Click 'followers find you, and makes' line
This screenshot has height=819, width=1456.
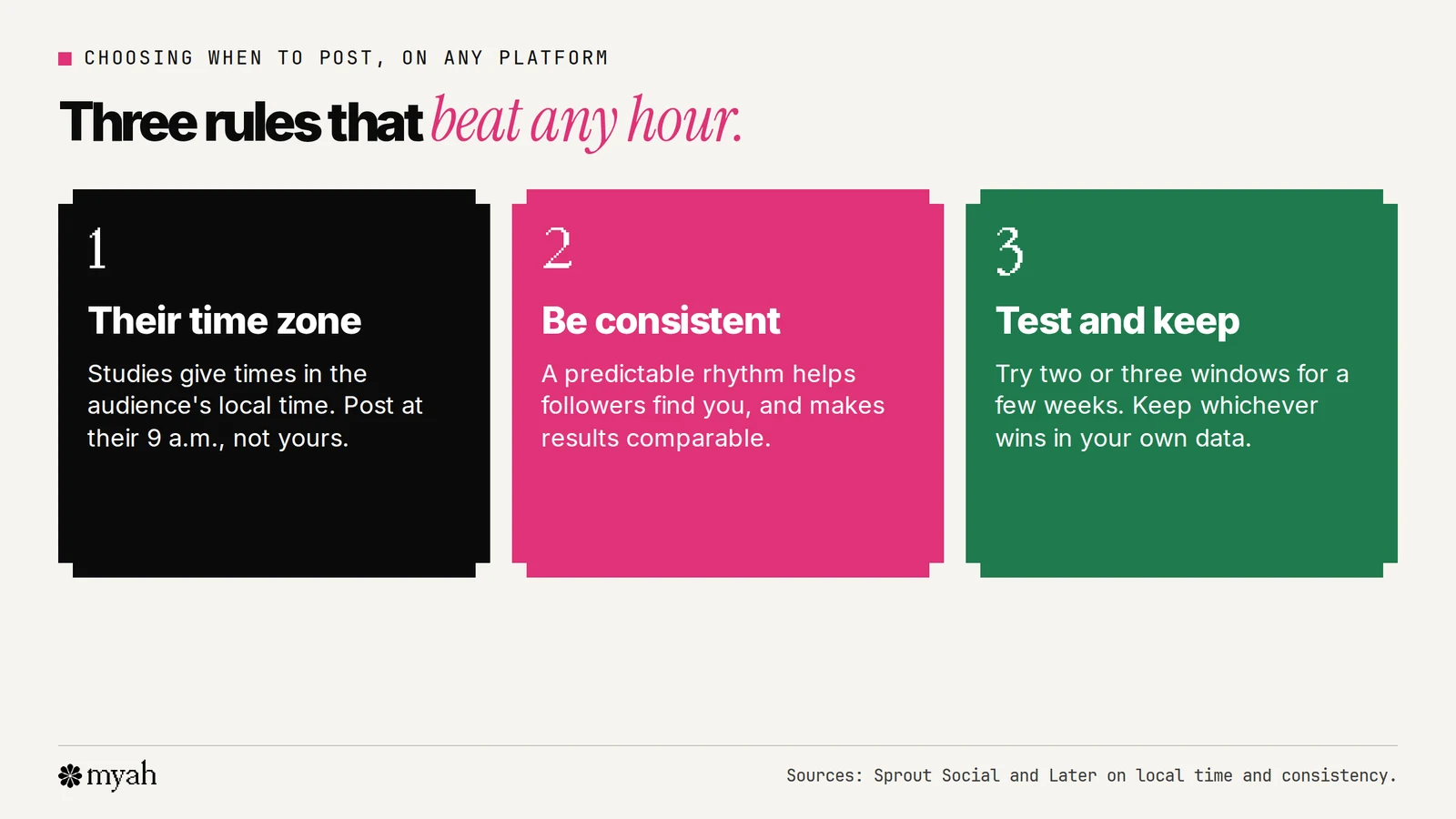pos(713,405)
